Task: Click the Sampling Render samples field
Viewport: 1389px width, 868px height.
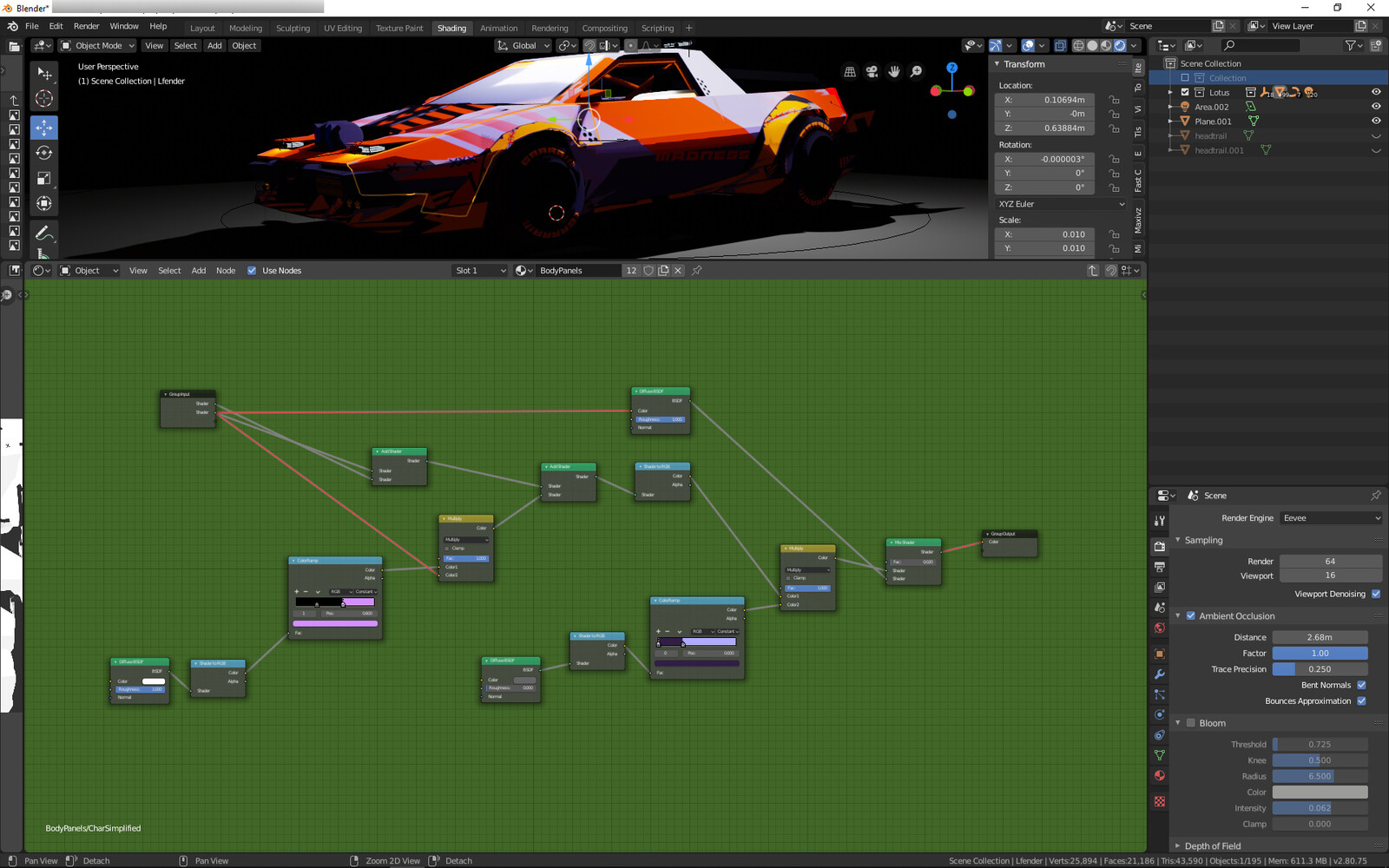Action: pyautogui.click(x=1330, y=562)
